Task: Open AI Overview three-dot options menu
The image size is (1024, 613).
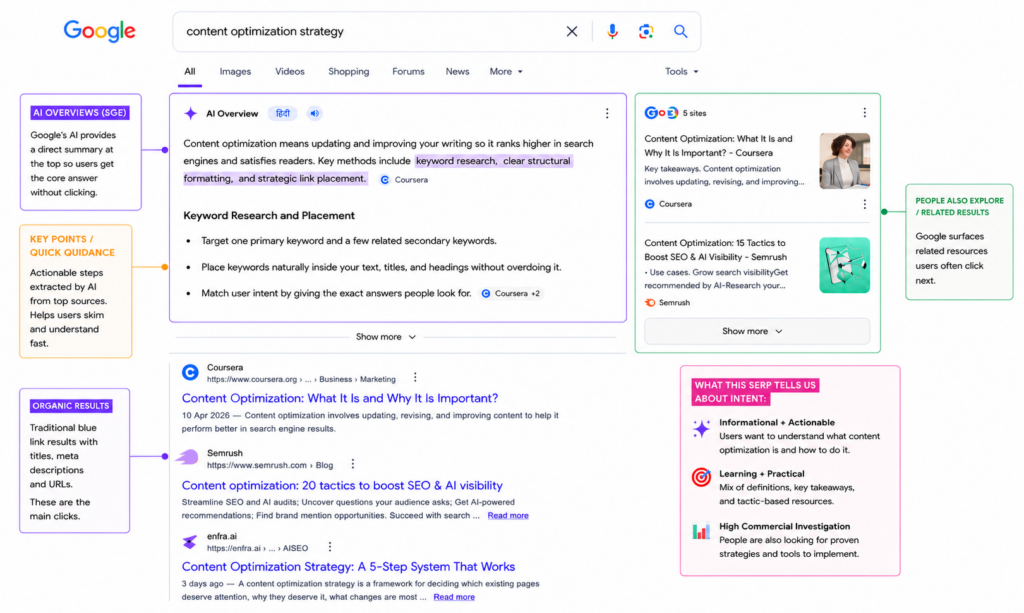Action: coord(607,114)
